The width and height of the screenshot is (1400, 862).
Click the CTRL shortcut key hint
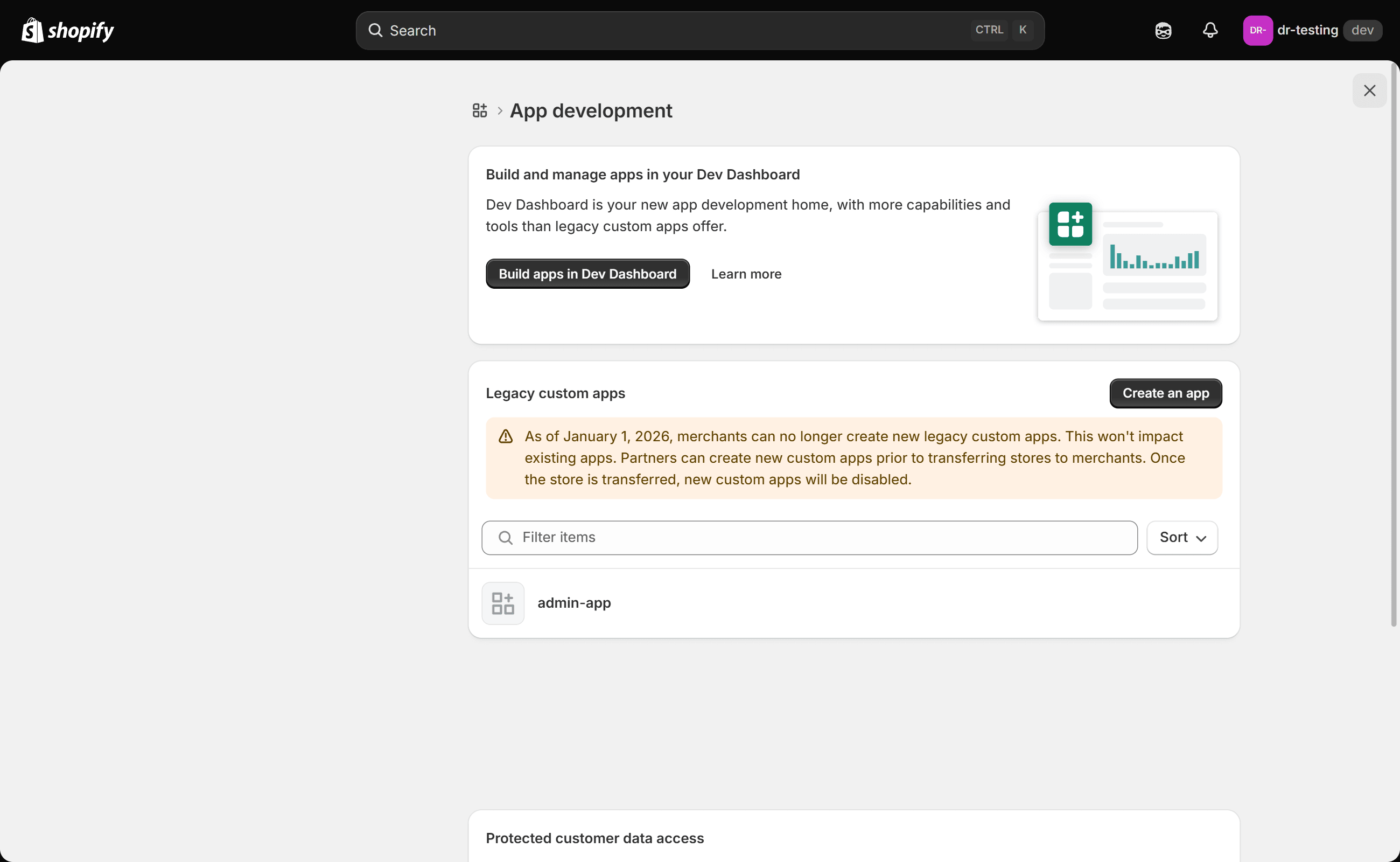click(989, 30)
